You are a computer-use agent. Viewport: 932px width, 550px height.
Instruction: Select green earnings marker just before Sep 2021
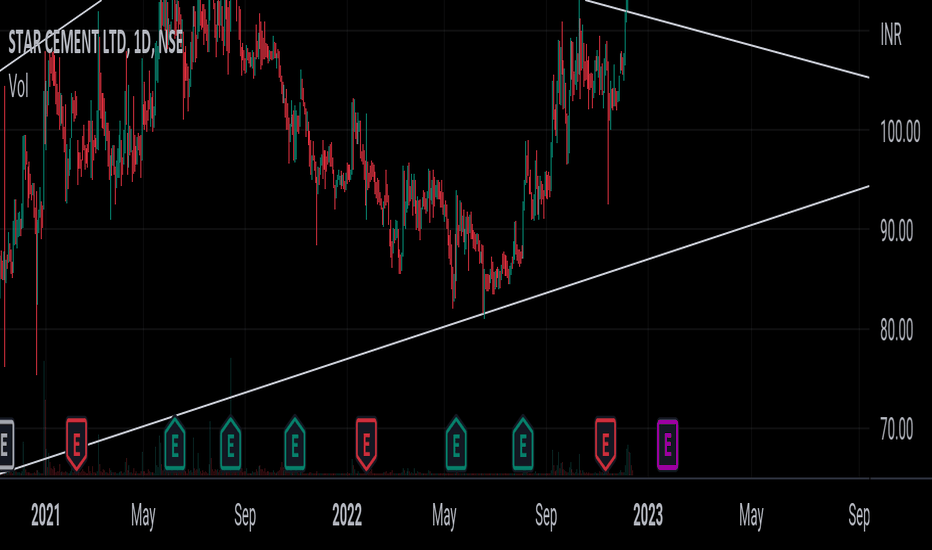pyautogui.click(x=231, y=444)
